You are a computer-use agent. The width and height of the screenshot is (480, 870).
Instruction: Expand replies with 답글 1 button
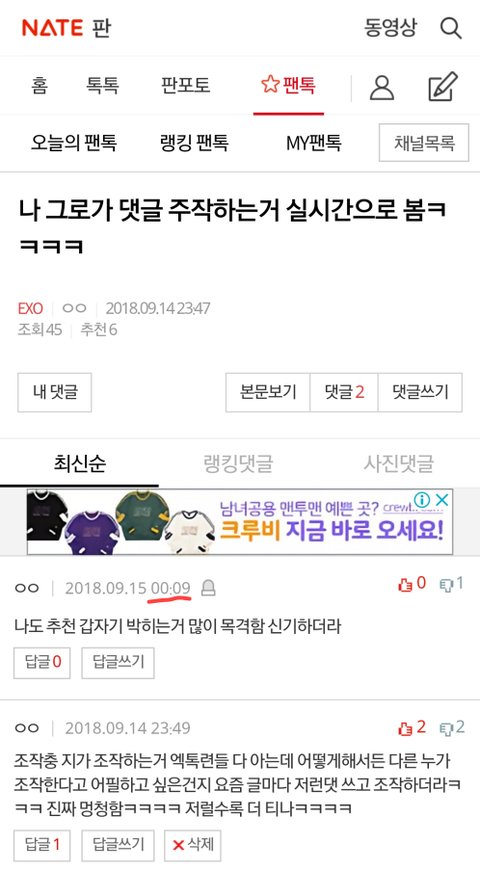click(x=42, y=845)
